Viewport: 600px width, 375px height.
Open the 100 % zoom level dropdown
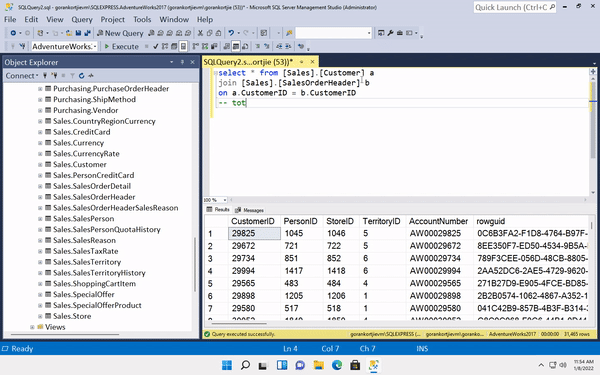[x=225, y=200]
